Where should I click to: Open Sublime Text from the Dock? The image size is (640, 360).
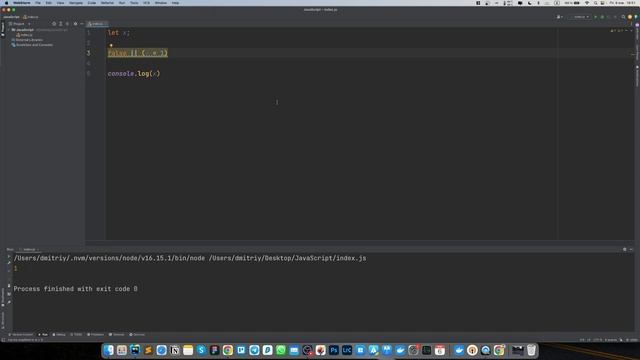click(148, 350)
